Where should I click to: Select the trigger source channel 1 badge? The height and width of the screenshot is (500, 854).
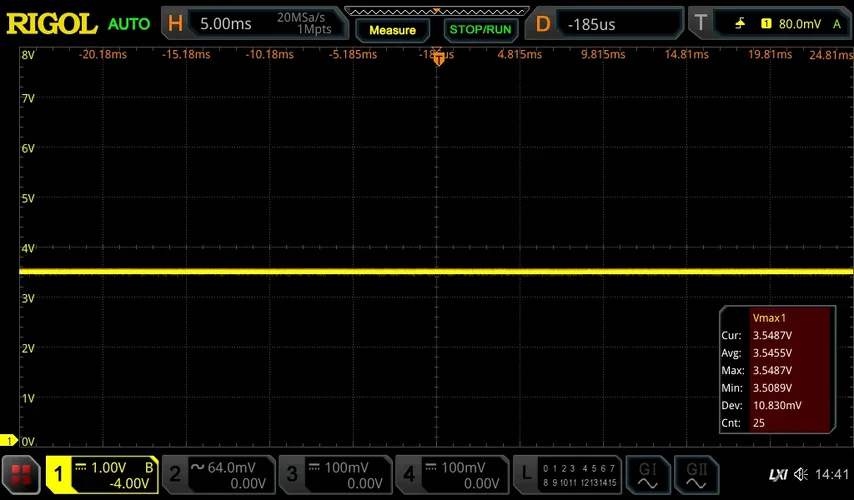(x=766, y=23)
